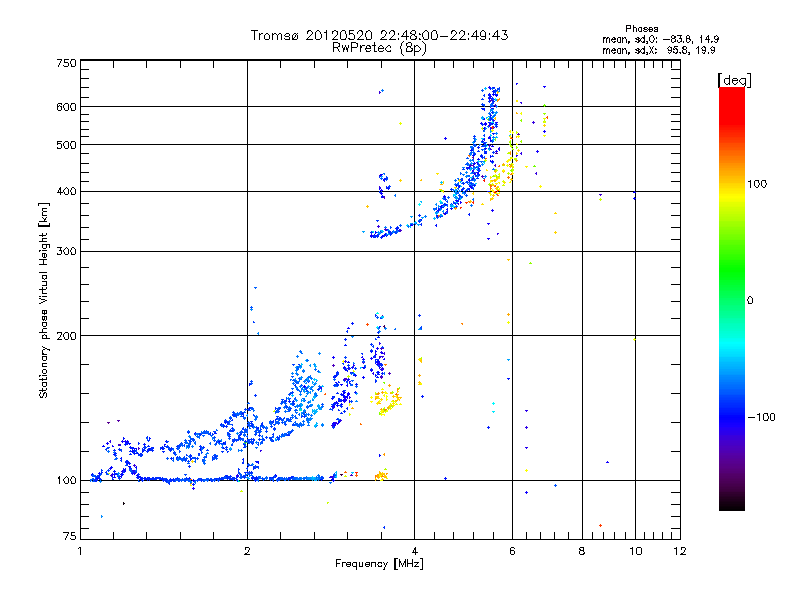Click the y-axis label '75'
This screenshot has height=600, width=800.
point(69,536)
